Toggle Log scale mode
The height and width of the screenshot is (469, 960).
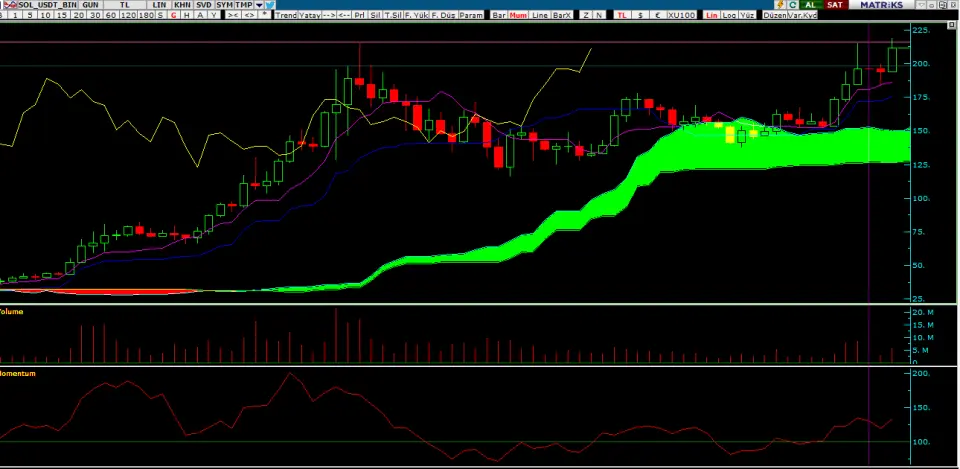click(x=729, y=16)
